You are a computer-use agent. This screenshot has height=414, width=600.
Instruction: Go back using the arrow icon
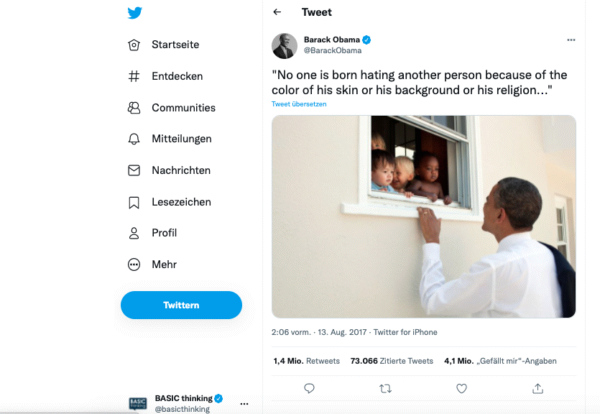pyautogui.click(x=277, y=12)
